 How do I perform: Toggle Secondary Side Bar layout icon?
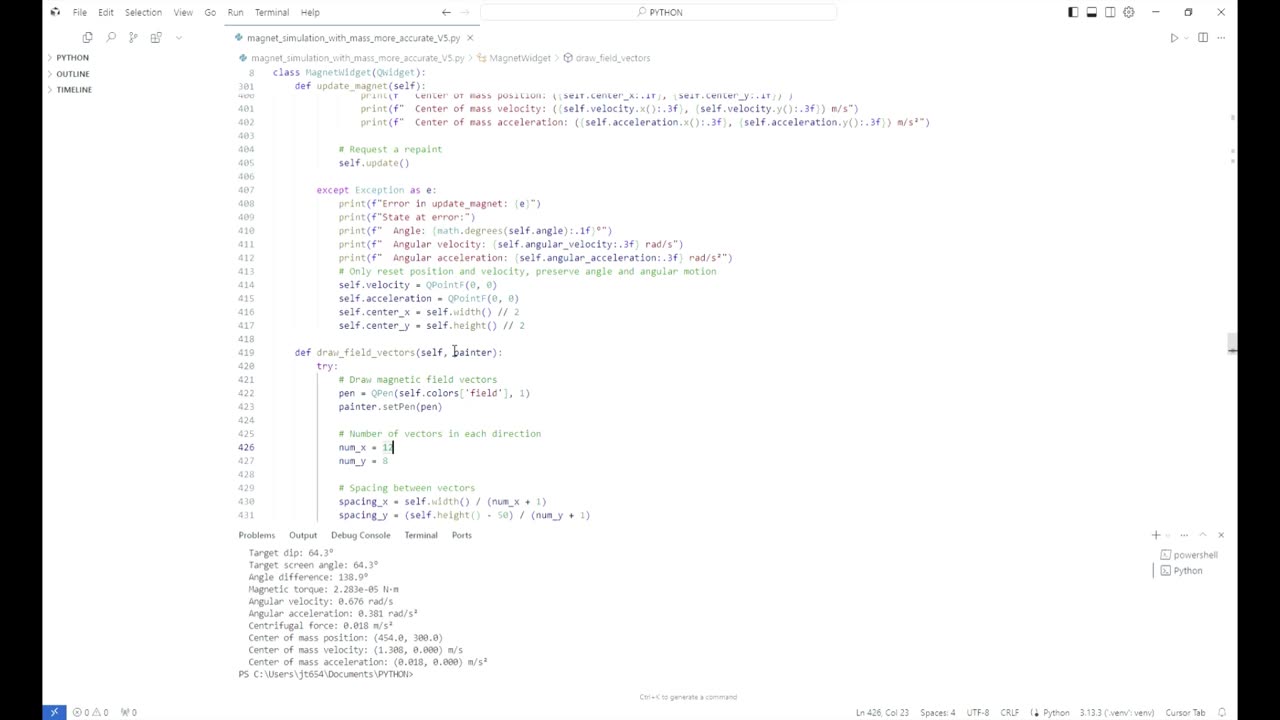[1110, 12]
